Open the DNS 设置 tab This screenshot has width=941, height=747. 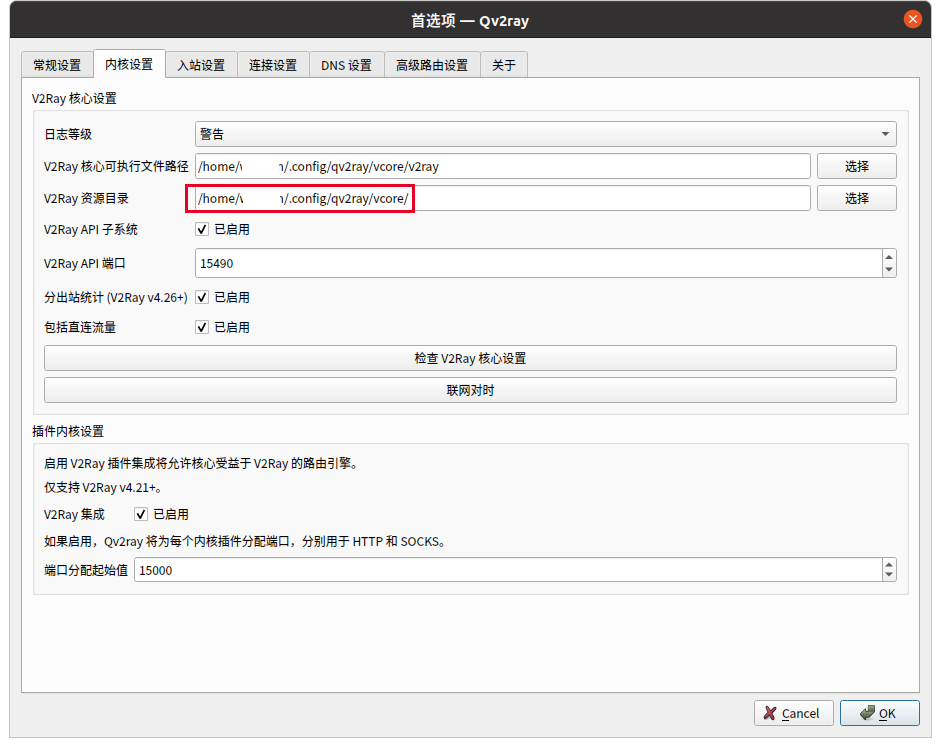click(x=346, y=65)
